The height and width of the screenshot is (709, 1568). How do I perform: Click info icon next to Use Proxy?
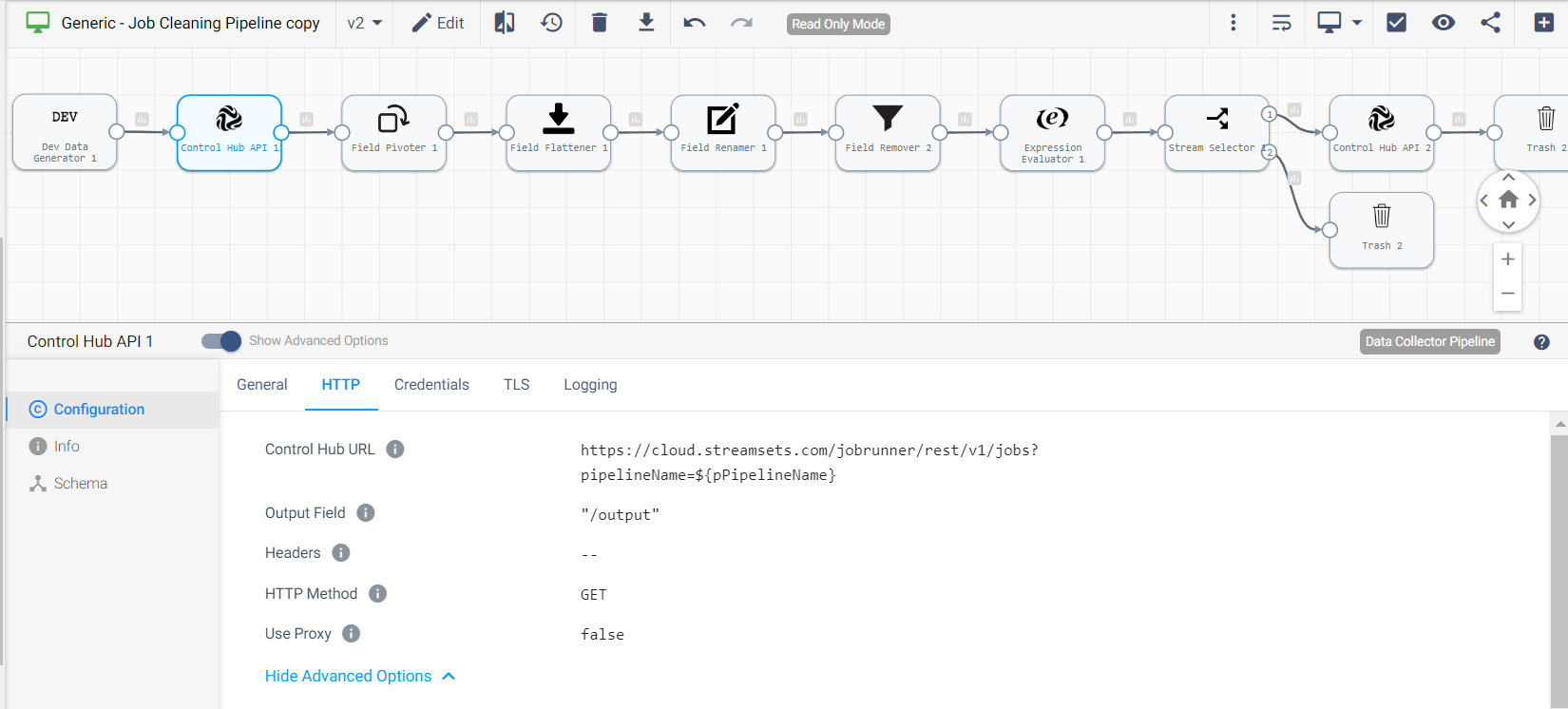coord(351,634)
